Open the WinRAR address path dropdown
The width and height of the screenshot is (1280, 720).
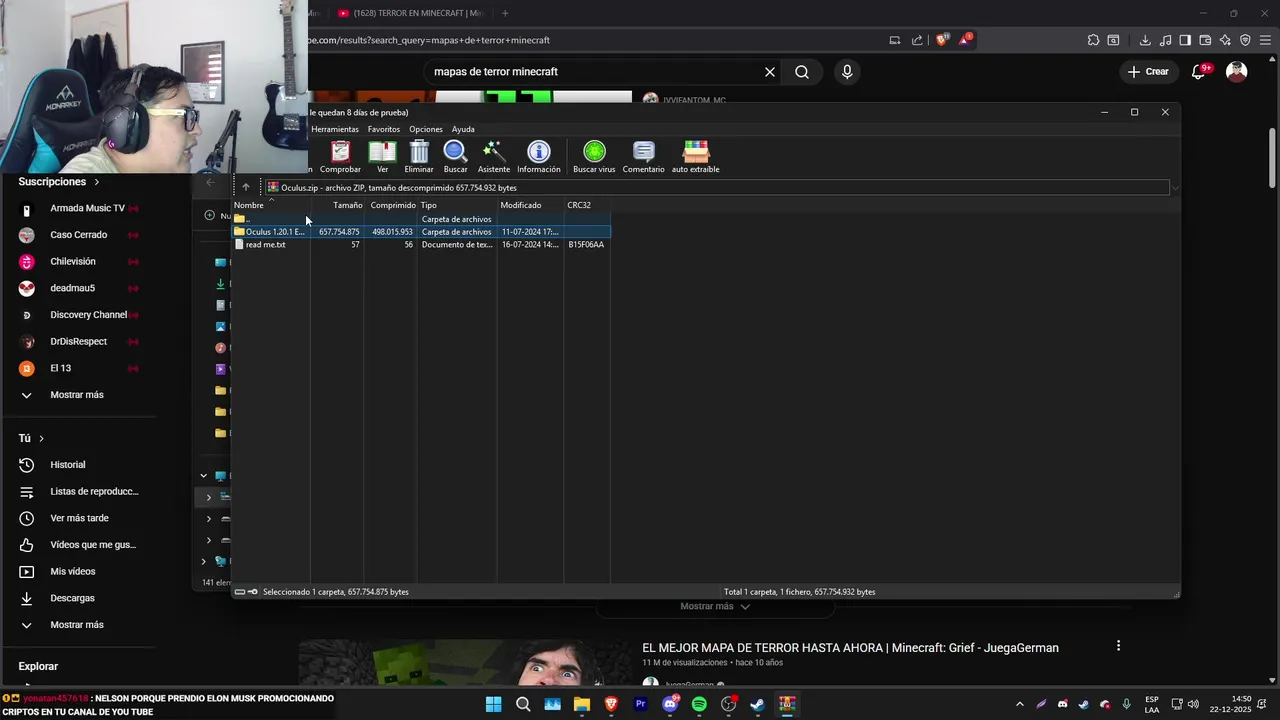[x=1175, y=188]
